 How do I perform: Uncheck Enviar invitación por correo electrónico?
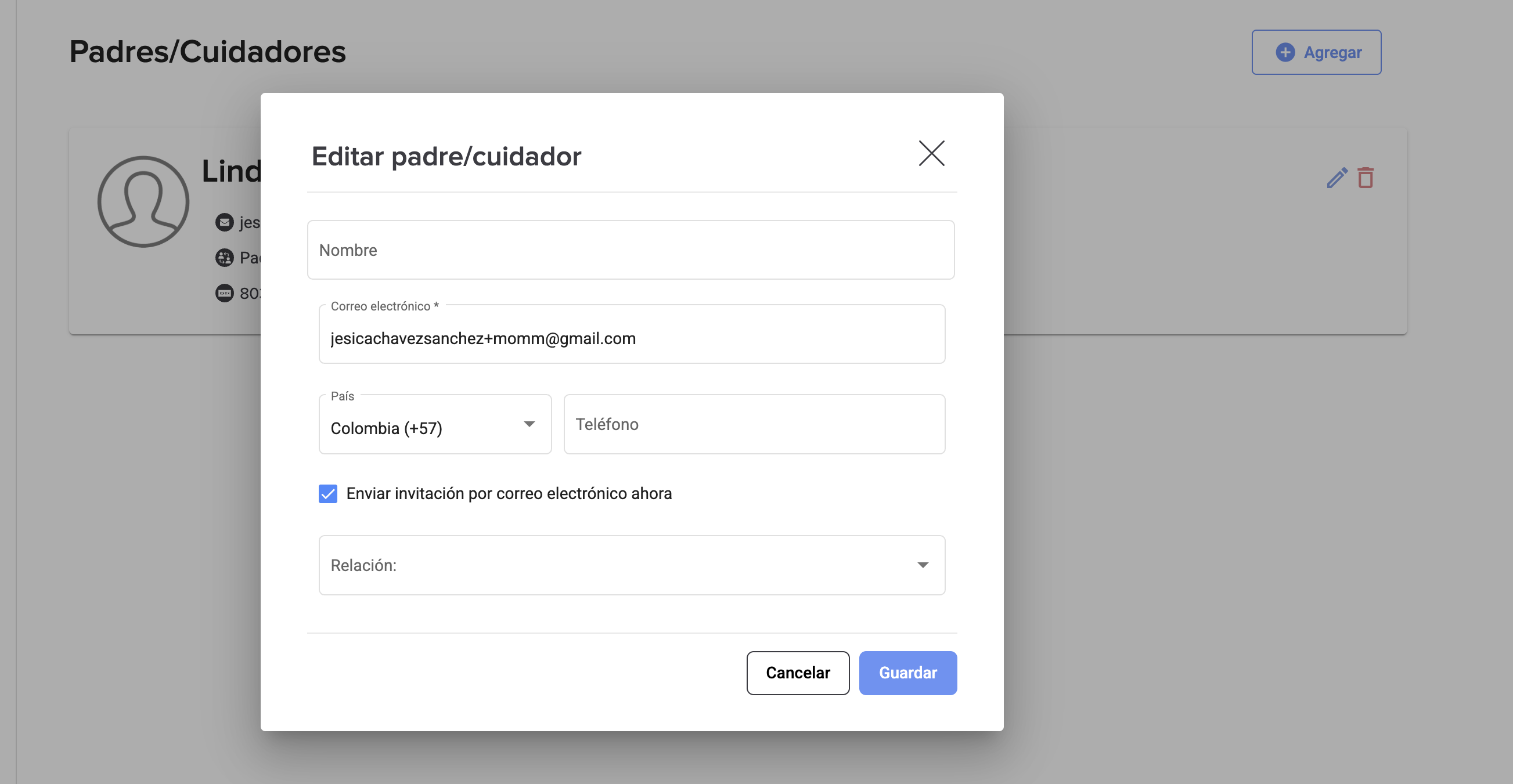(327, 494)
